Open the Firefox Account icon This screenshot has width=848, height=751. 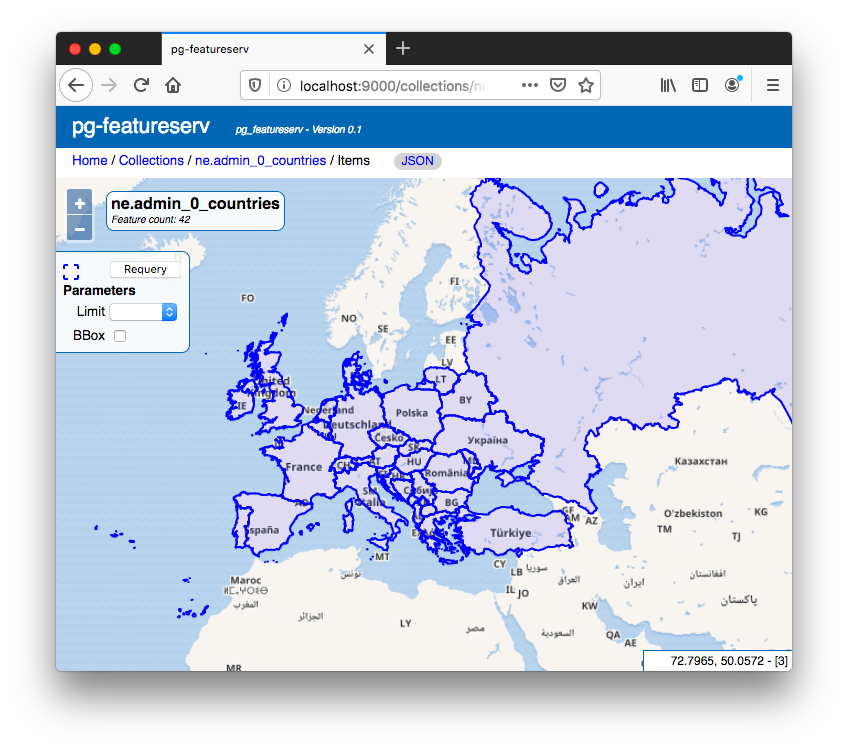[732, 85]
